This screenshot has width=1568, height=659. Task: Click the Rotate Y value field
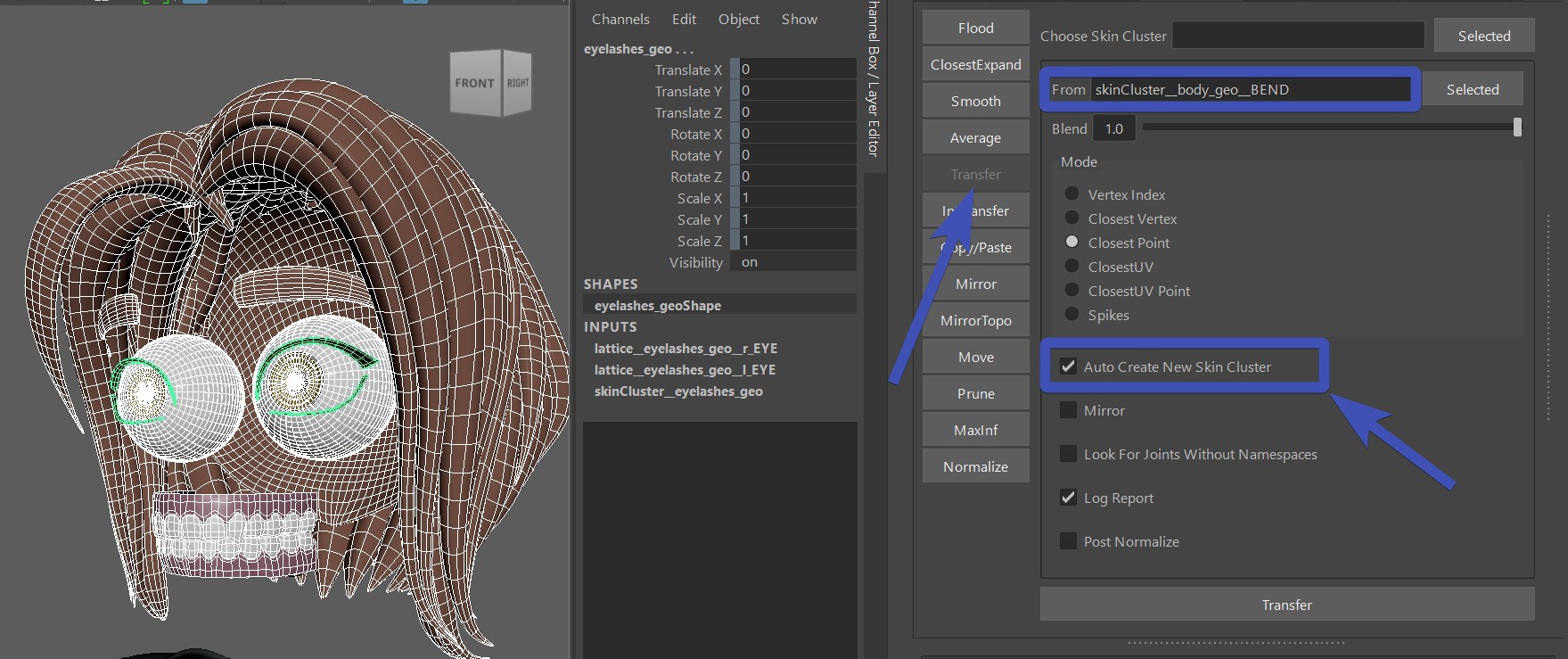[797, 154]
